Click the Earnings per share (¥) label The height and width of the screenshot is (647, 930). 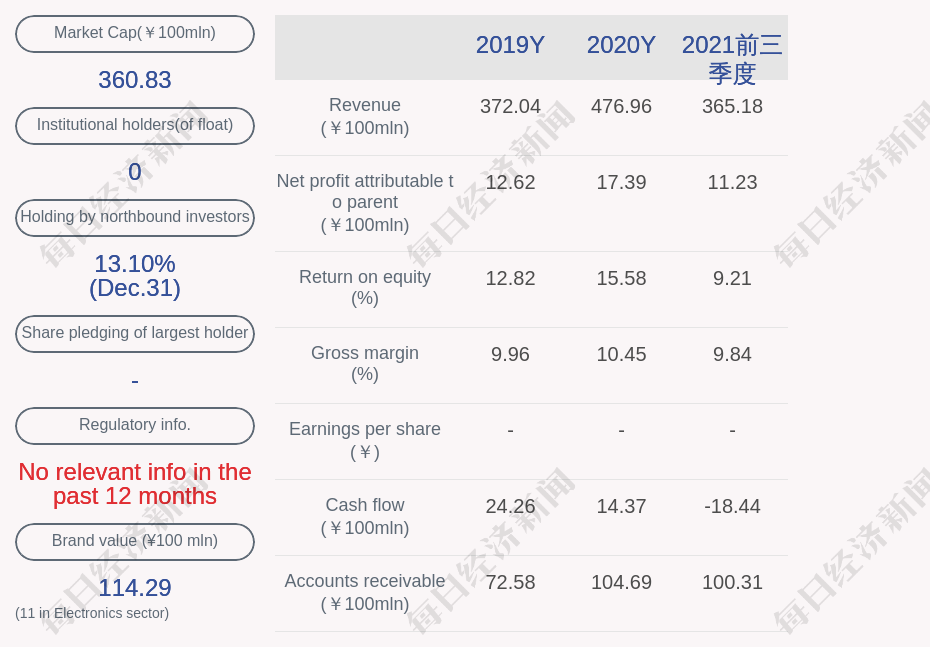click(364, 440)
